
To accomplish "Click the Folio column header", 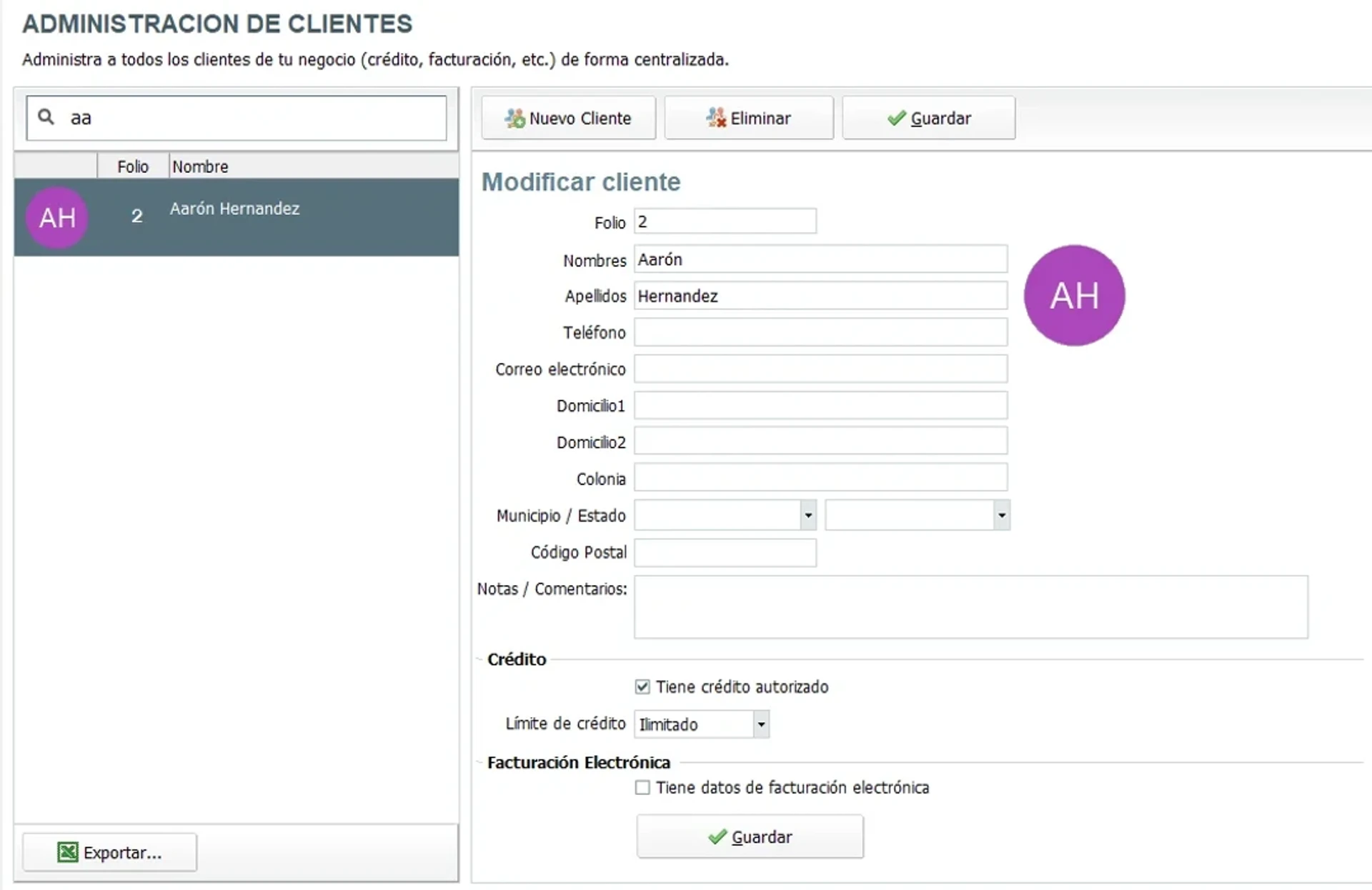I will tap(133, 166).
